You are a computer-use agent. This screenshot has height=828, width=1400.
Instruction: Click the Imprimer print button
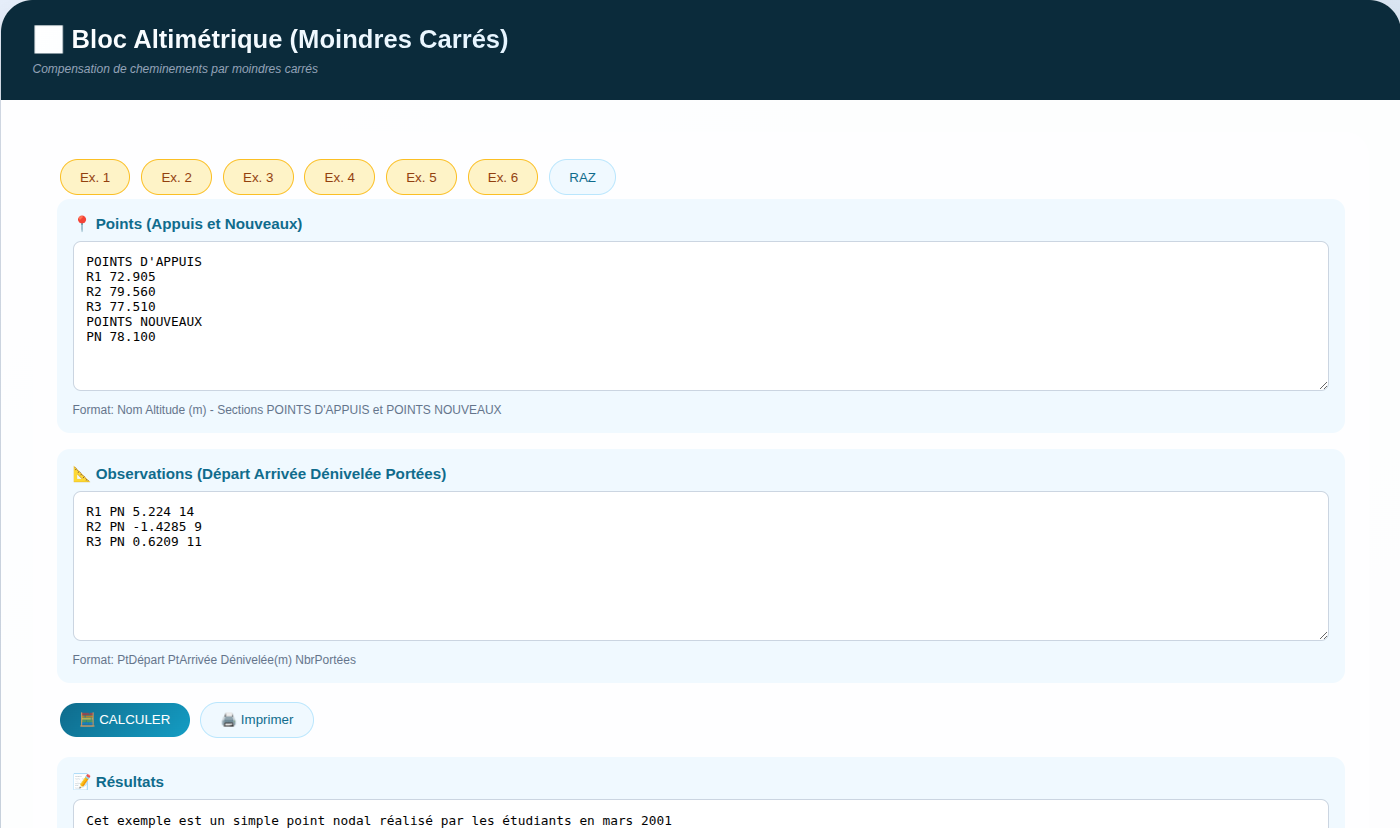[257, 720]
